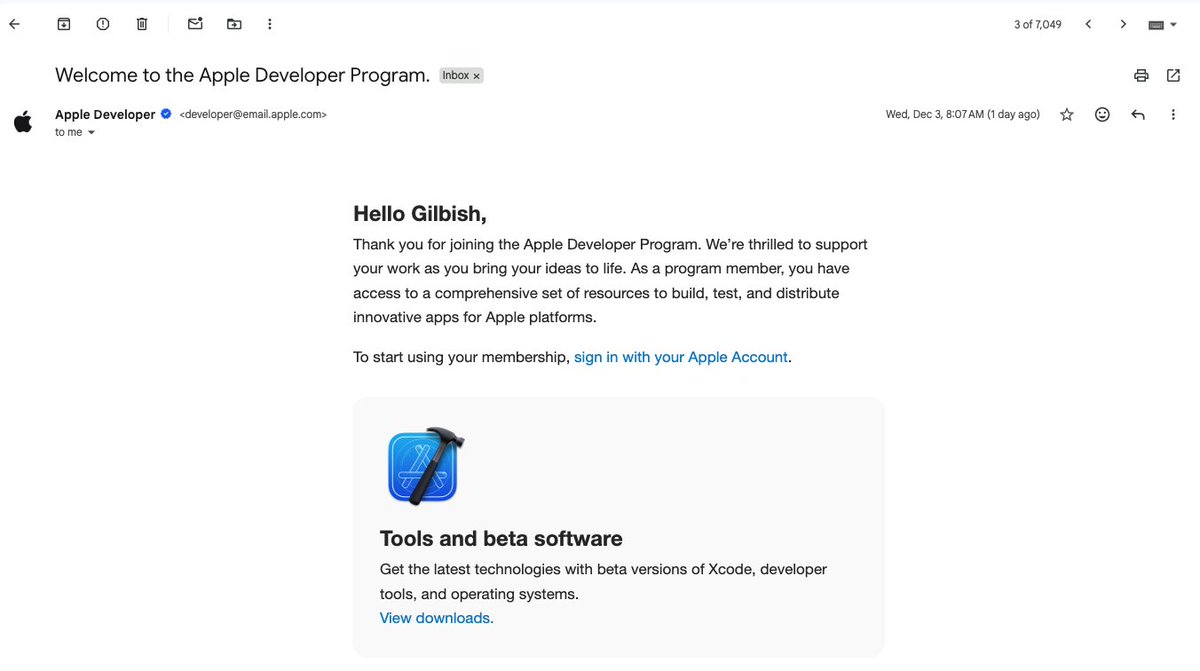Click the Xcode hammer app icon

click(425, 465)
